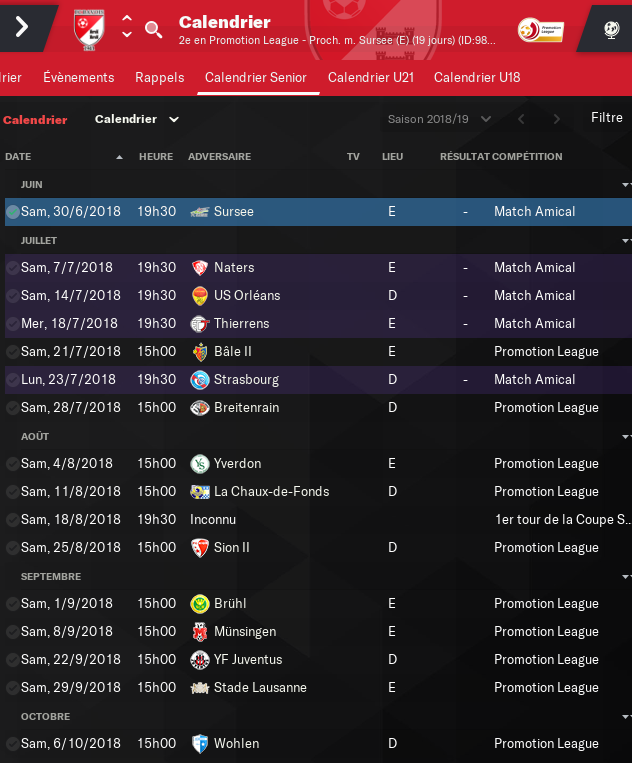Viewport: 632px width, 763px height.
Task: Click the club switcher up/down arrows
Action: click(x=127, y=27)
